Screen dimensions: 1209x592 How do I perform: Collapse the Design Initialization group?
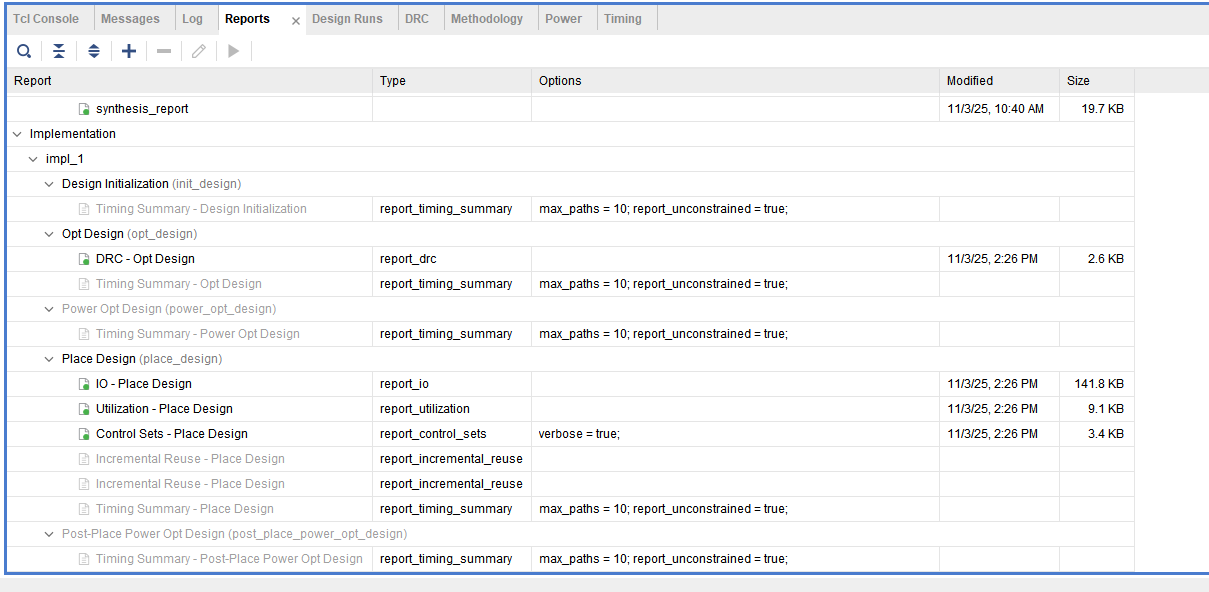pos(50,184)
